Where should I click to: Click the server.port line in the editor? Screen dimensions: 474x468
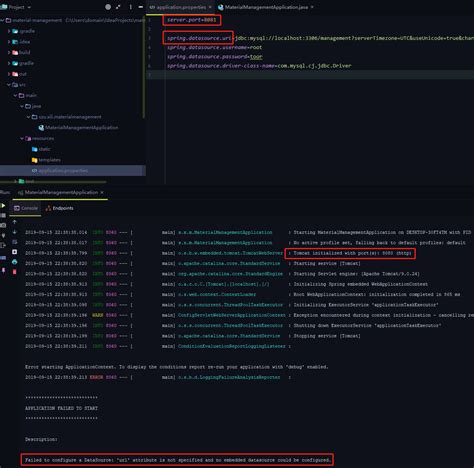click(192, 20)
